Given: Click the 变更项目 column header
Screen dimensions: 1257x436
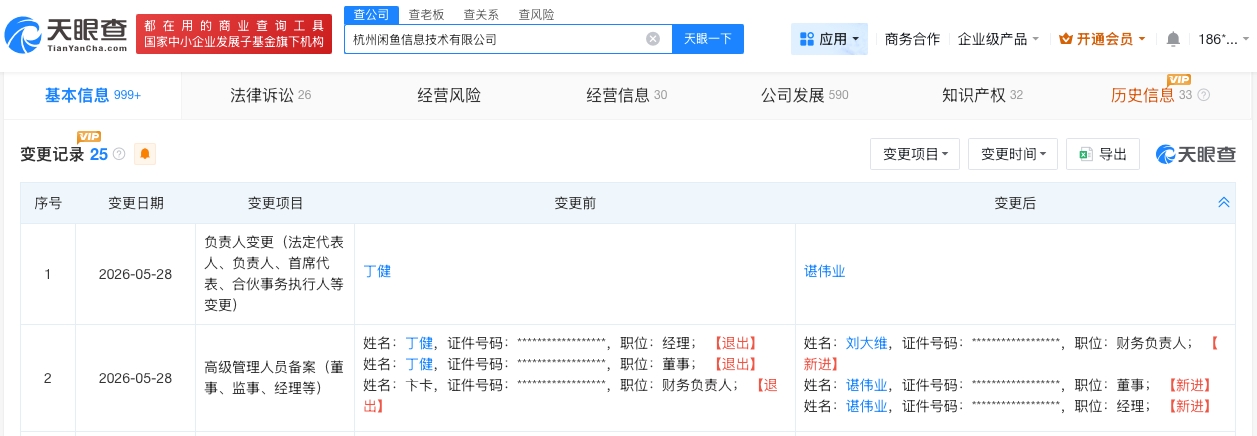Looking at the screenshot, I should click(275, 203).
